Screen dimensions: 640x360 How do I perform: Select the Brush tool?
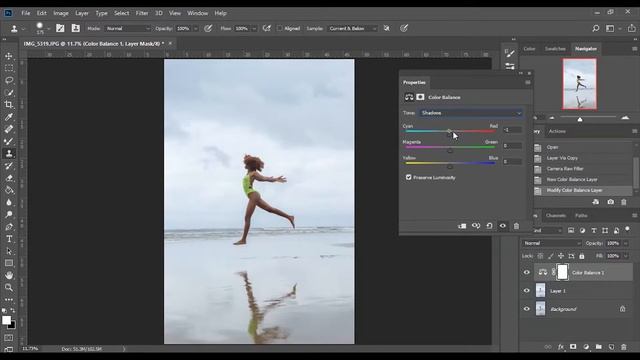[9, 142]
